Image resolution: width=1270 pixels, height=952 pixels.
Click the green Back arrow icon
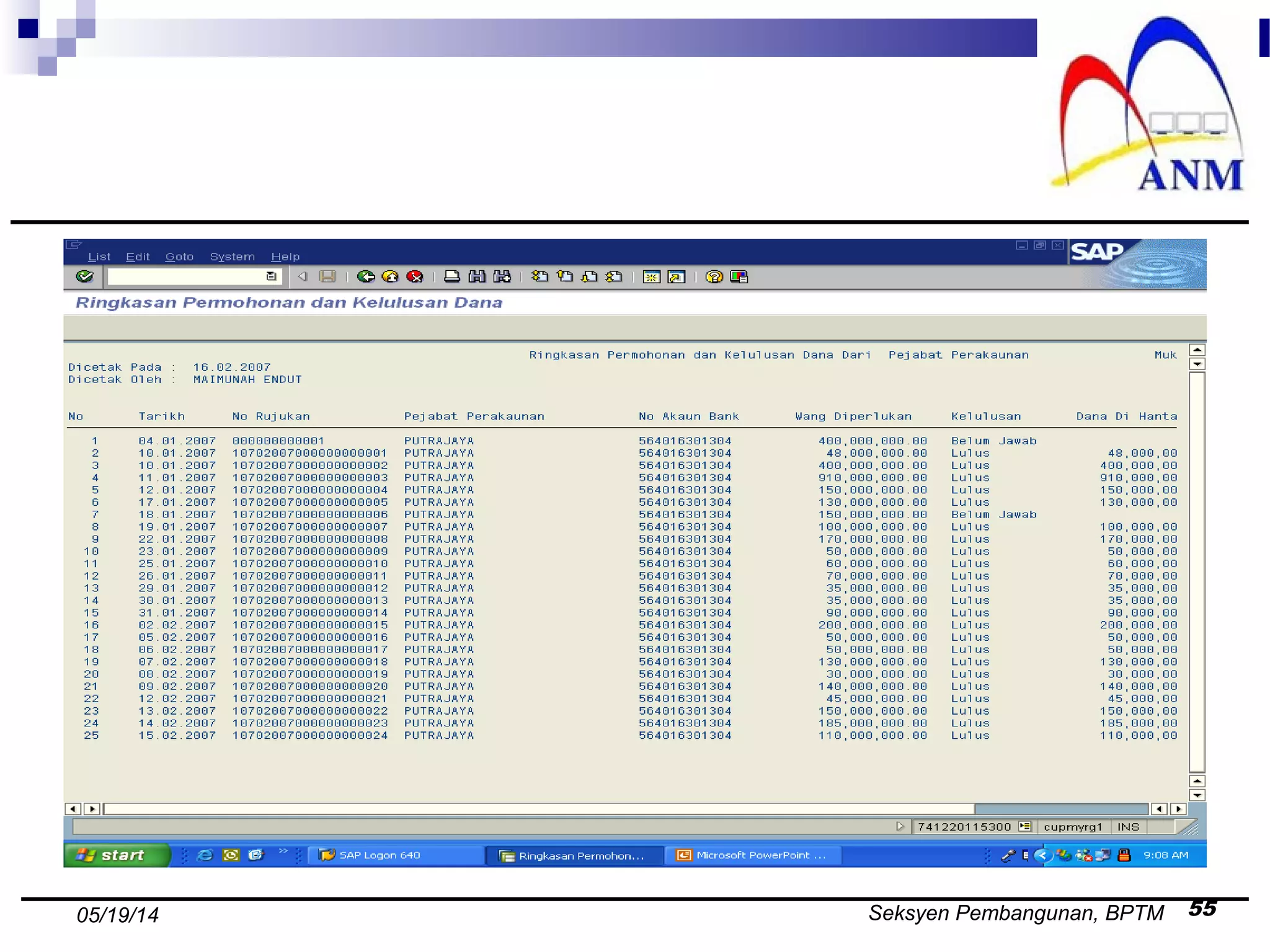366,276
